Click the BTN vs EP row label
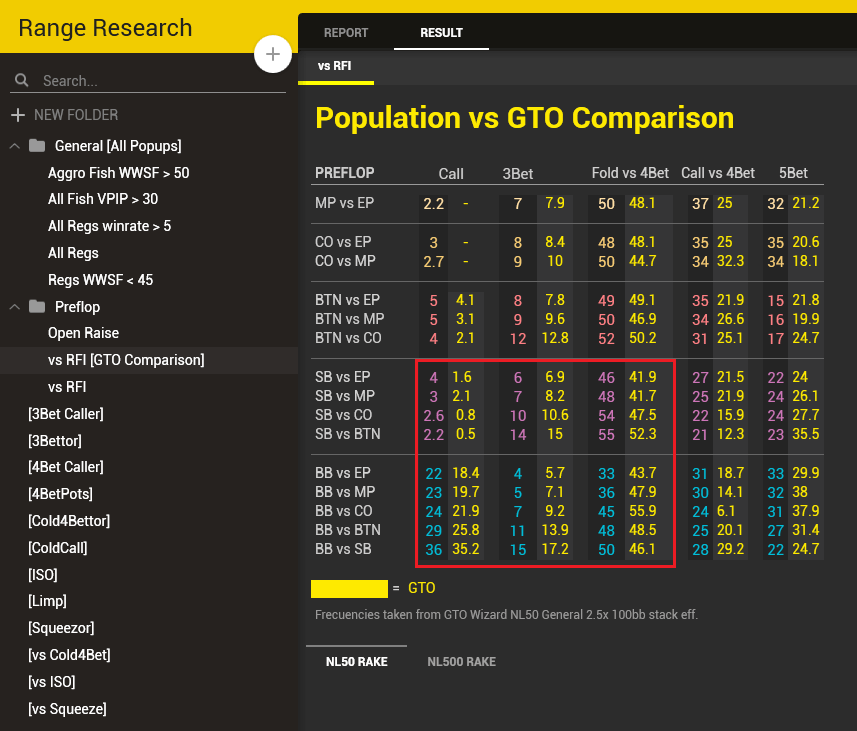 347,300
